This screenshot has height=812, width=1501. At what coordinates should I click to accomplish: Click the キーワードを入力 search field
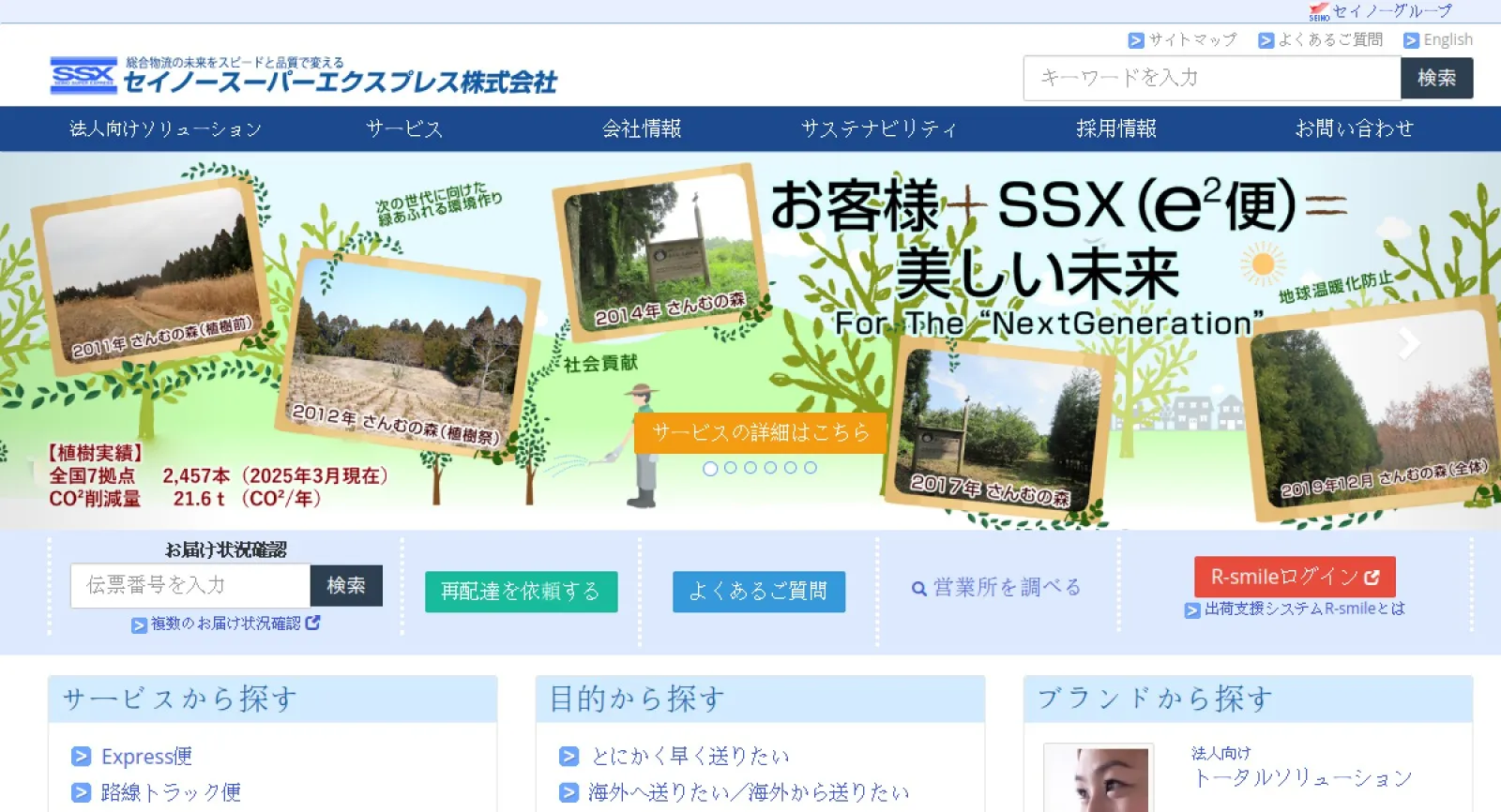click(1212, 78)
